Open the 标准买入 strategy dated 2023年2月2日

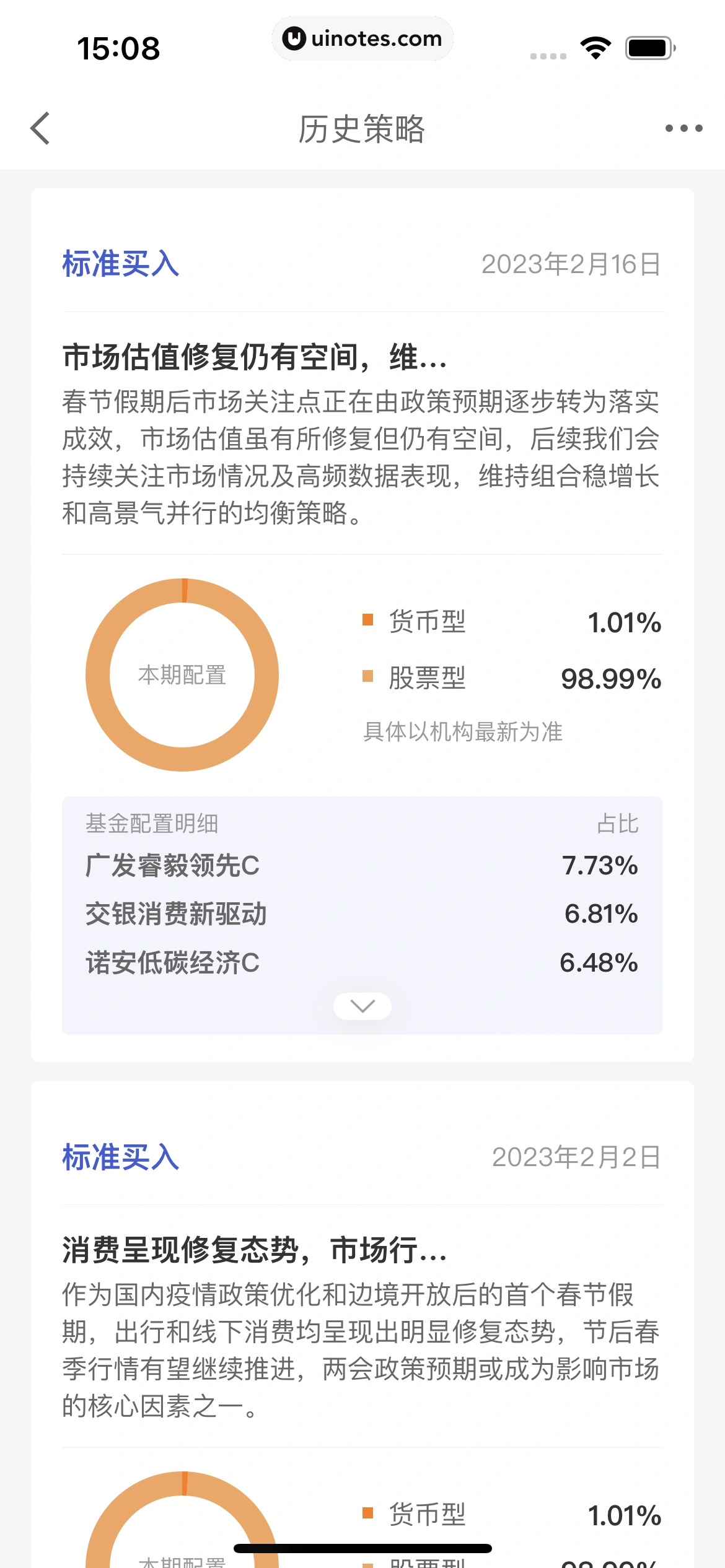tap(121, 1157)
